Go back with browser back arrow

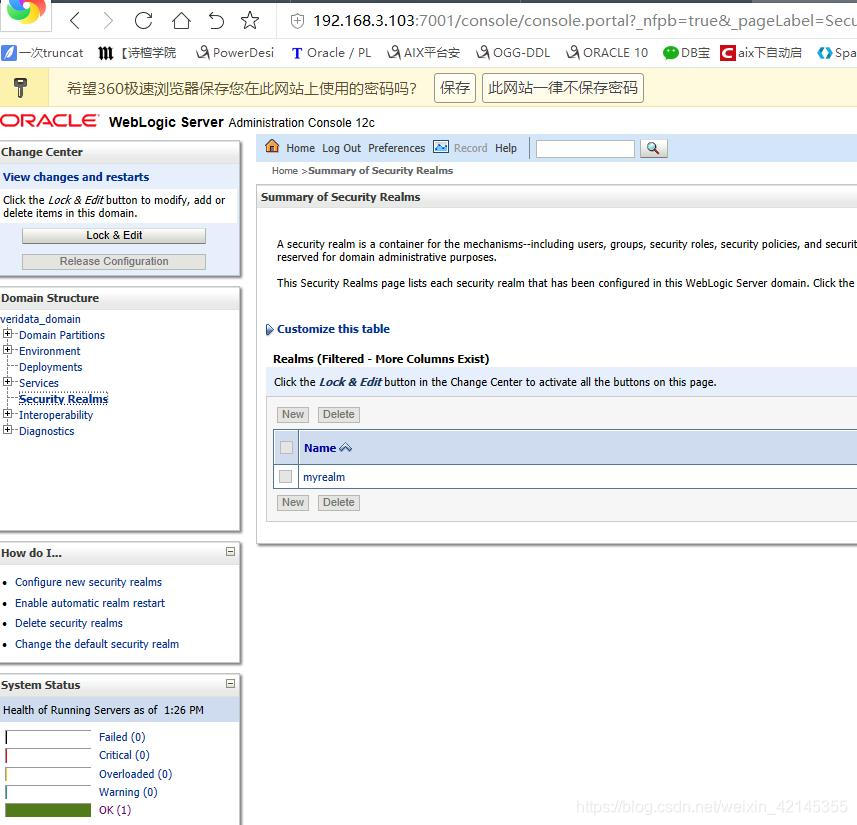click(75, 21)
